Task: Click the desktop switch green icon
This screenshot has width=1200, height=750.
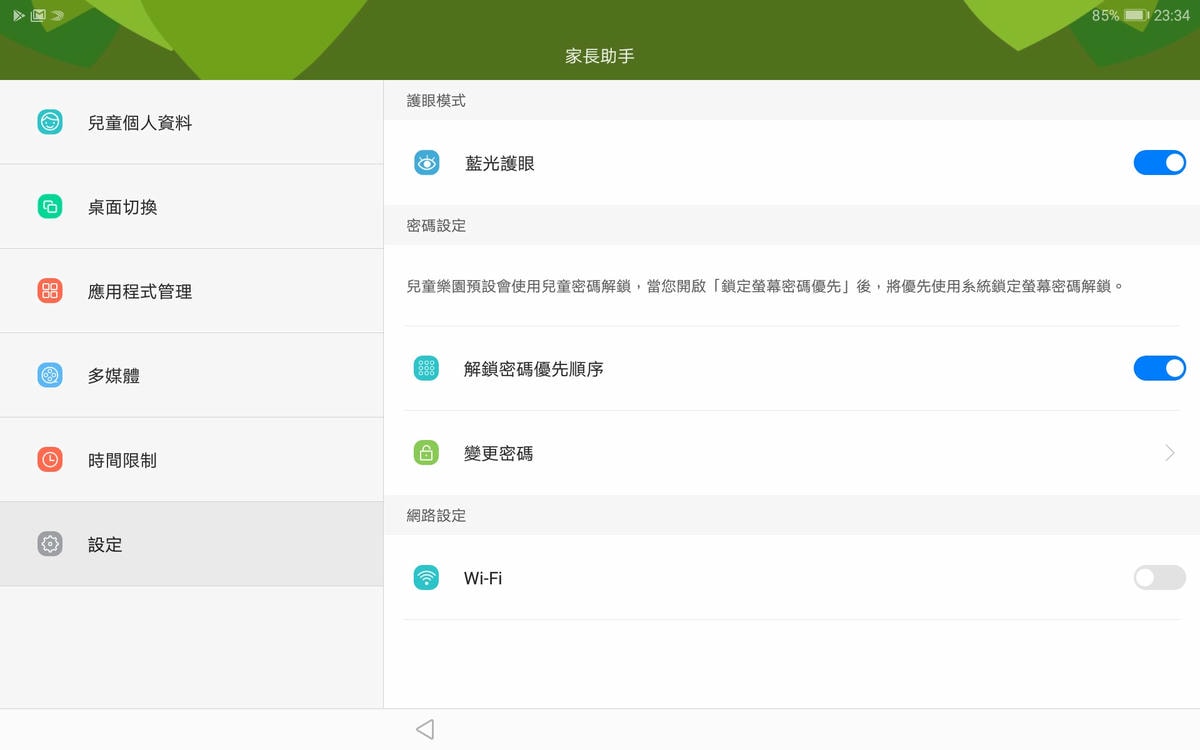Action: click(50, 207)
